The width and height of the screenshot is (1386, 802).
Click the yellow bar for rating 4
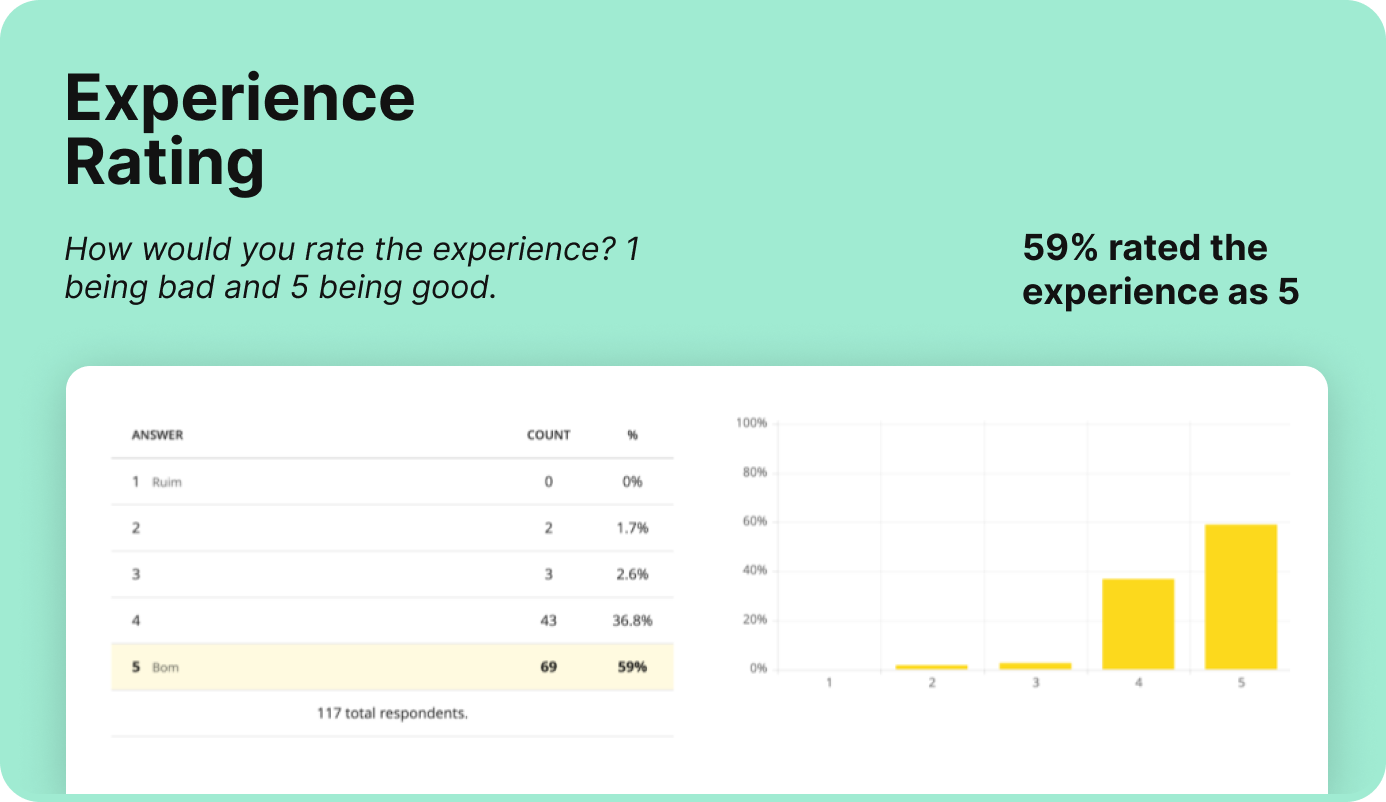[x=1138, y=624]
